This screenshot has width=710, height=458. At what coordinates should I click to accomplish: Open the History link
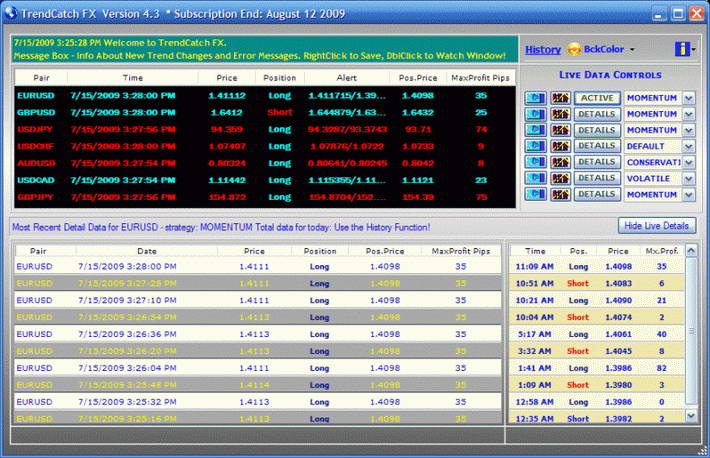click(543, 50)
